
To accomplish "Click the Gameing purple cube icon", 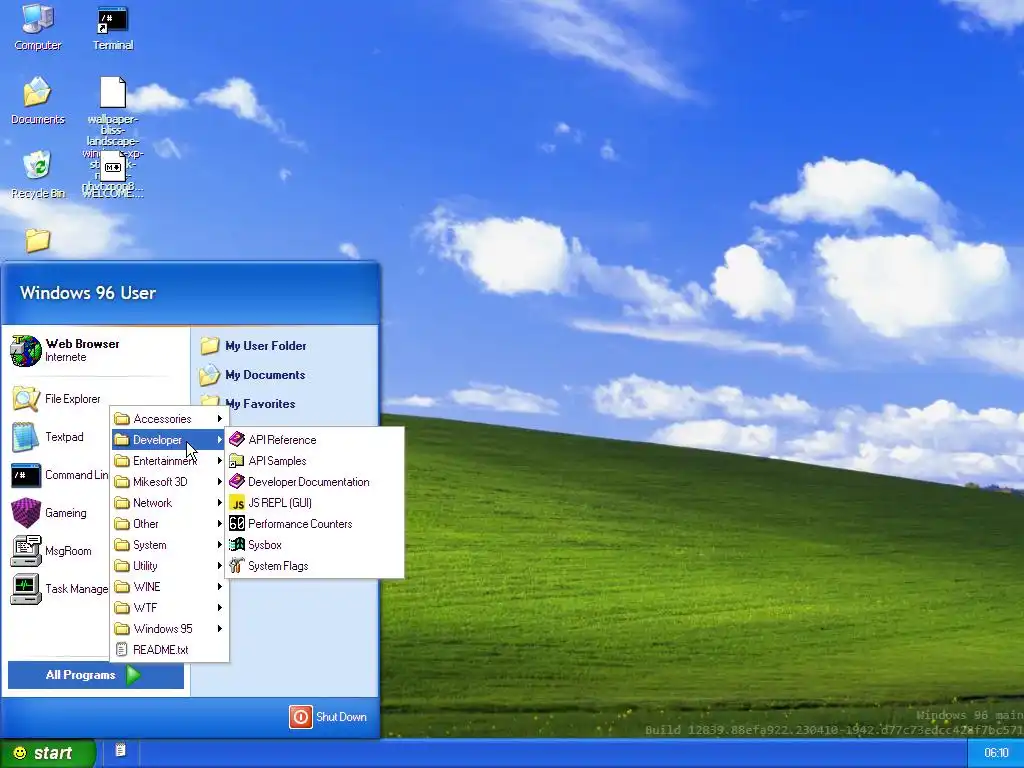I will pos(26,513).
